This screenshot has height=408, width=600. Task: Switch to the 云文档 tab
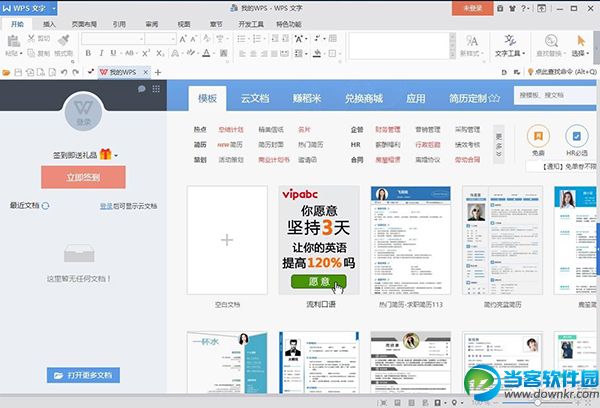(x=255, y=98)
